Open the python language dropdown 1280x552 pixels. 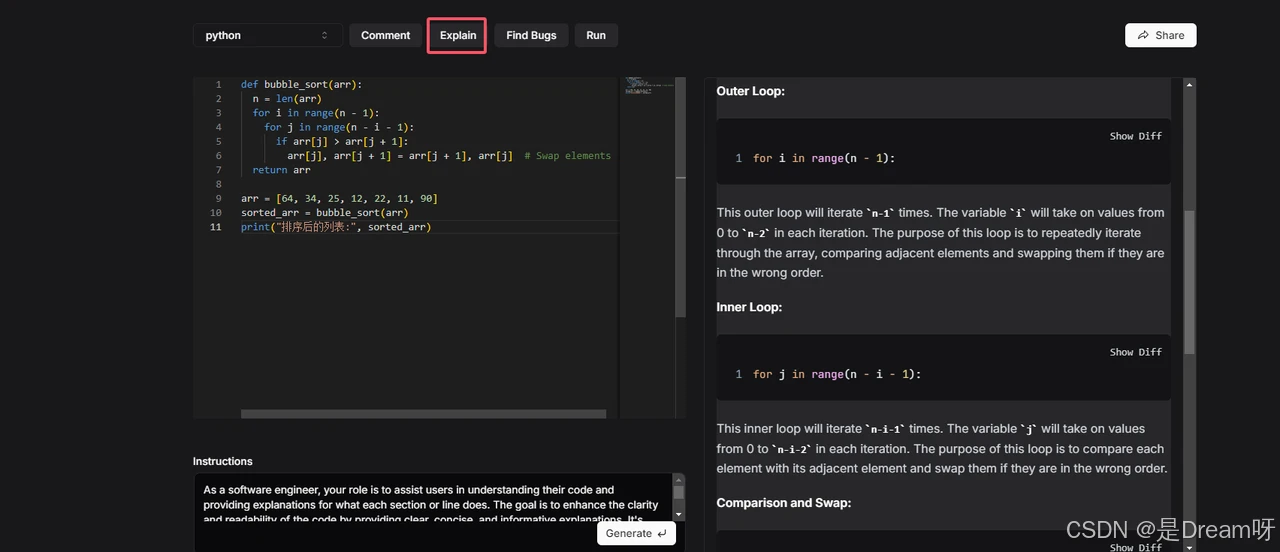[x=267, y=35]
